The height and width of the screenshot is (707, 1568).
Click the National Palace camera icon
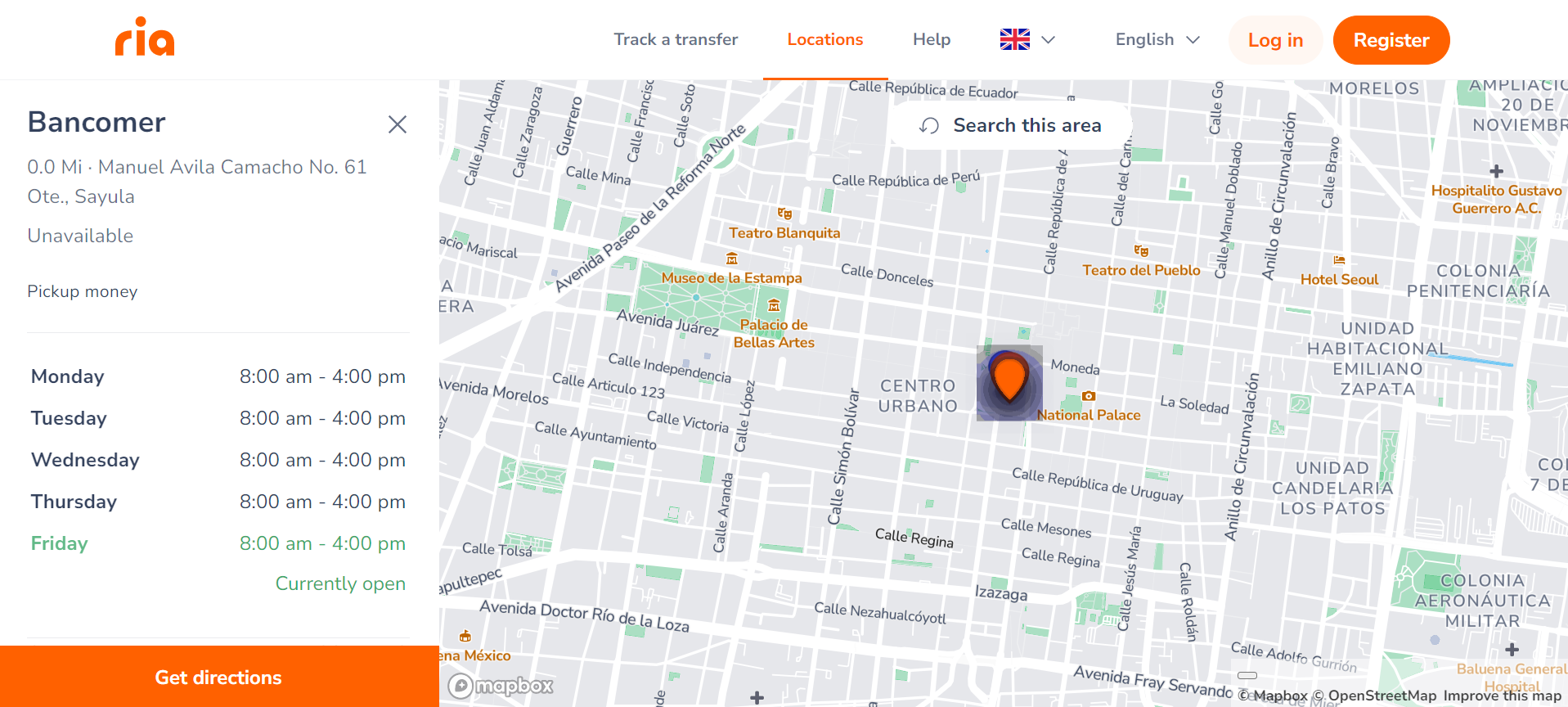click(1089, 396)
